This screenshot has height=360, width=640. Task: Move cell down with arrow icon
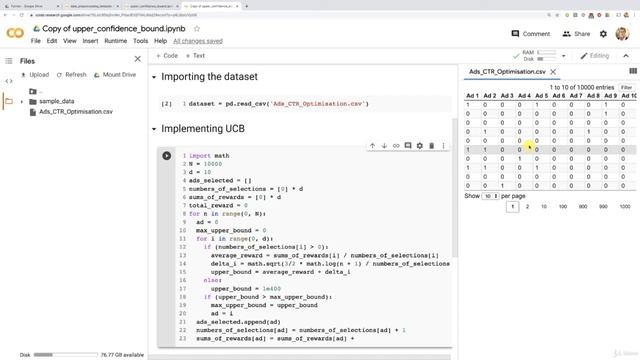[384, 146]
